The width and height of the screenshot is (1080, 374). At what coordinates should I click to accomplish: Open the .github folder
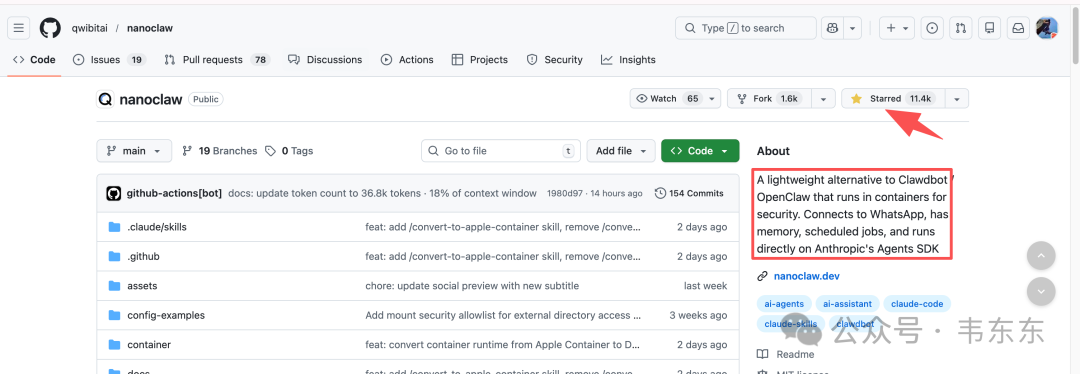click(x=143, y=256)
